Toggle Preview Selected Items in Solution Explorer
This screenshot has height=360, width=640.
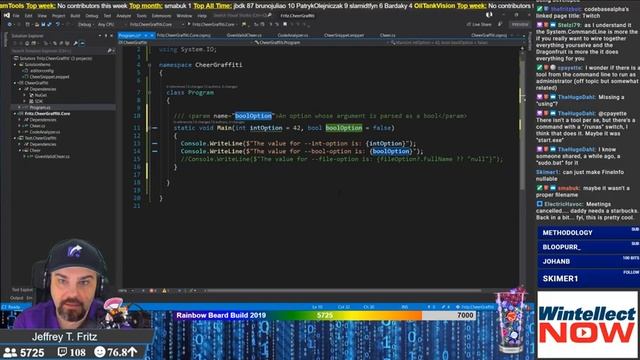82,43
